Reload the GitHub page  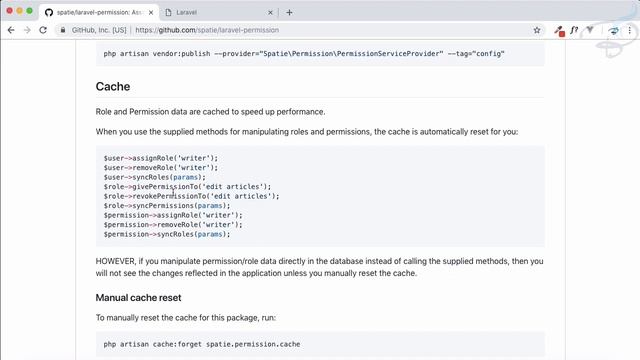(43, 30)
